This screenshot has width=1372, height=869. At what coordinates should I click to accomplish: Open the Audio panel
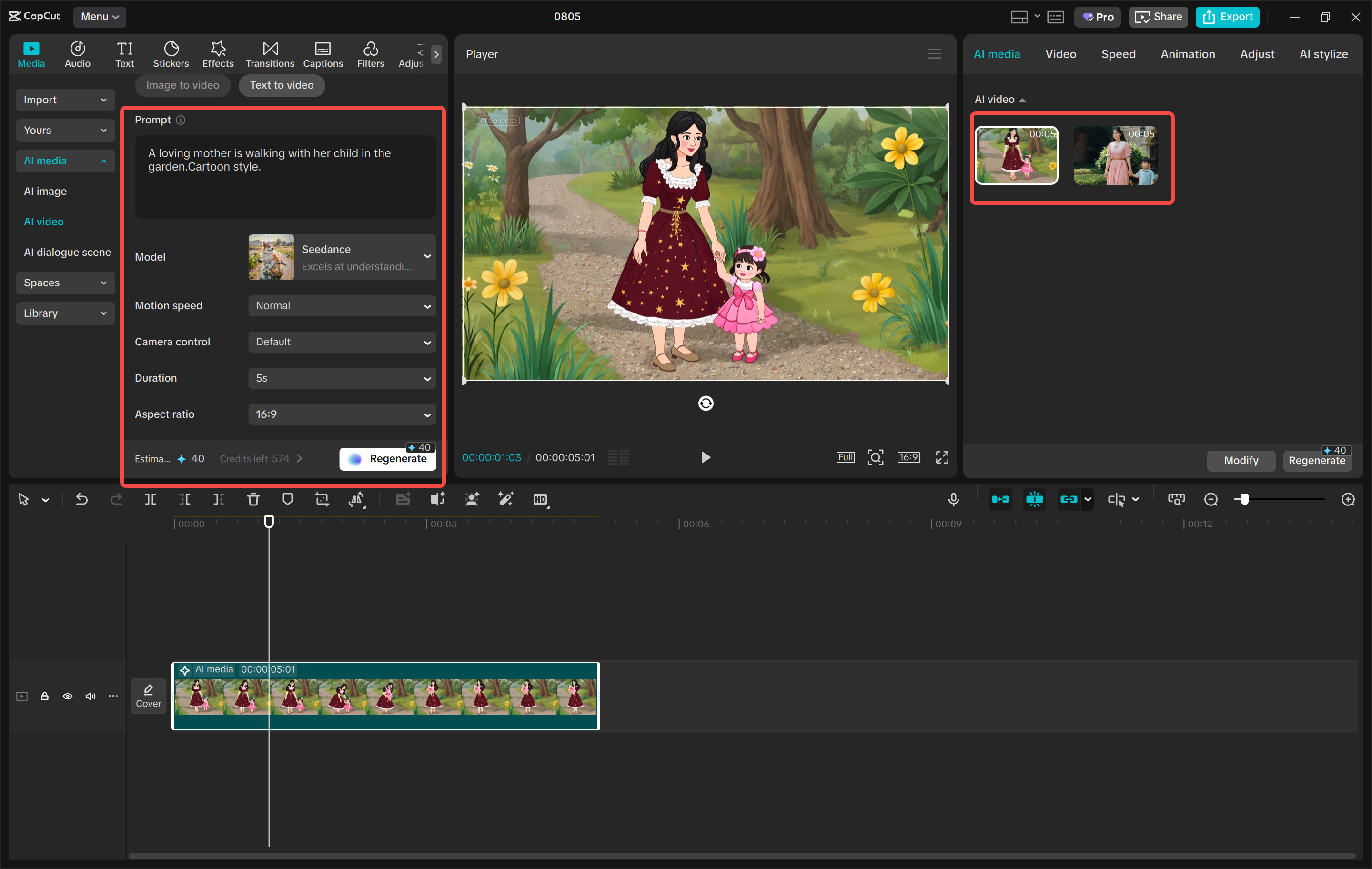77,53
